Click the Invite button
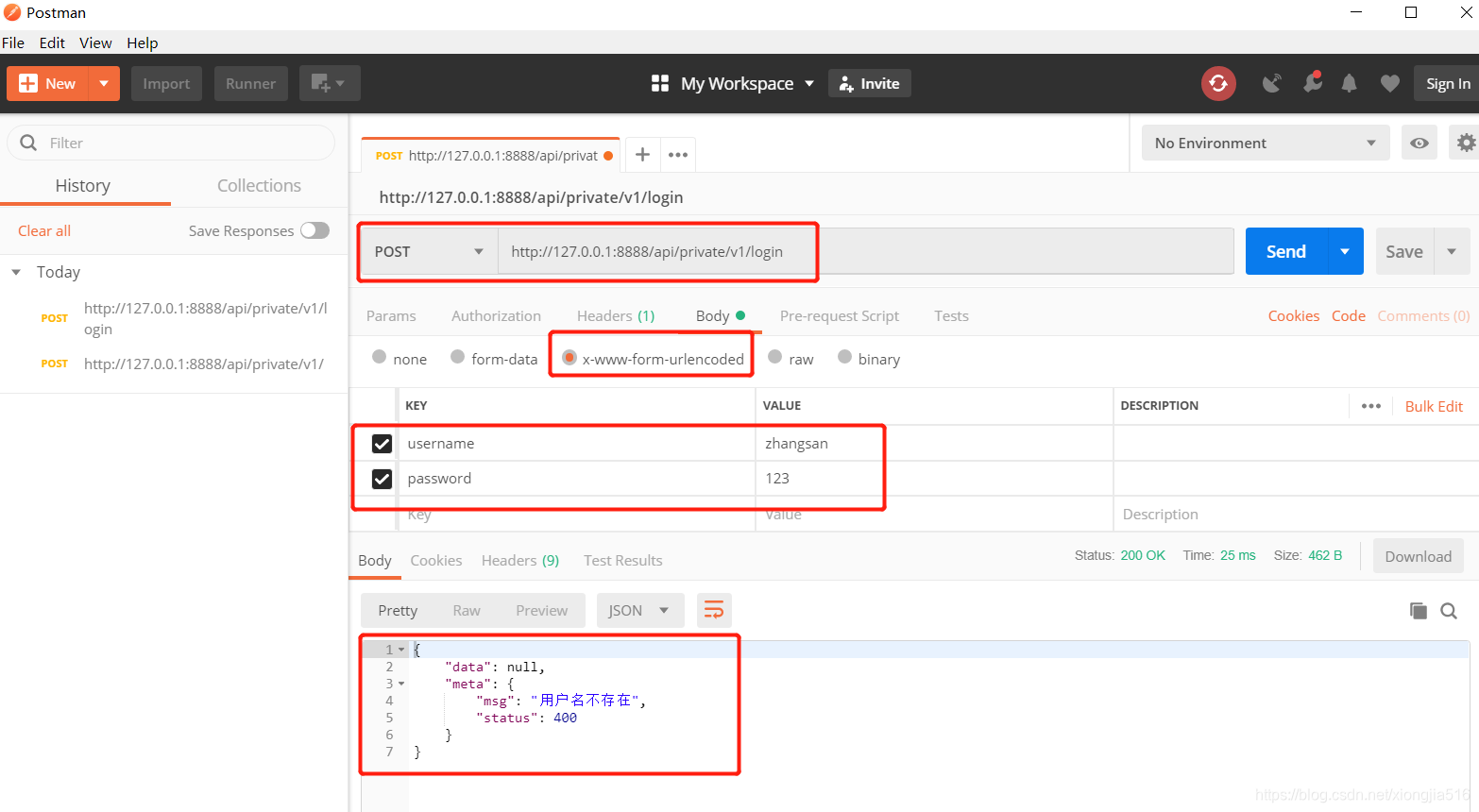Viewport: 1479px width, 812px height. click(870, 83)
